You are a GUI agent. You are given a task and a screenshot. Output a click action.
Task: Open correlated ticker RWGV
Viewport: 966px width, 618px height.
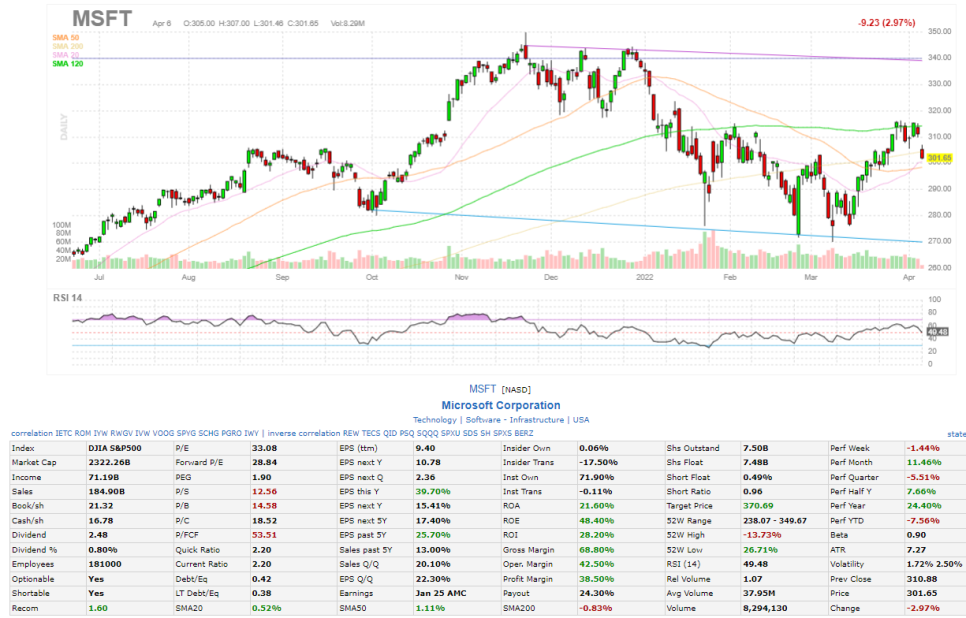click(122, 433)
